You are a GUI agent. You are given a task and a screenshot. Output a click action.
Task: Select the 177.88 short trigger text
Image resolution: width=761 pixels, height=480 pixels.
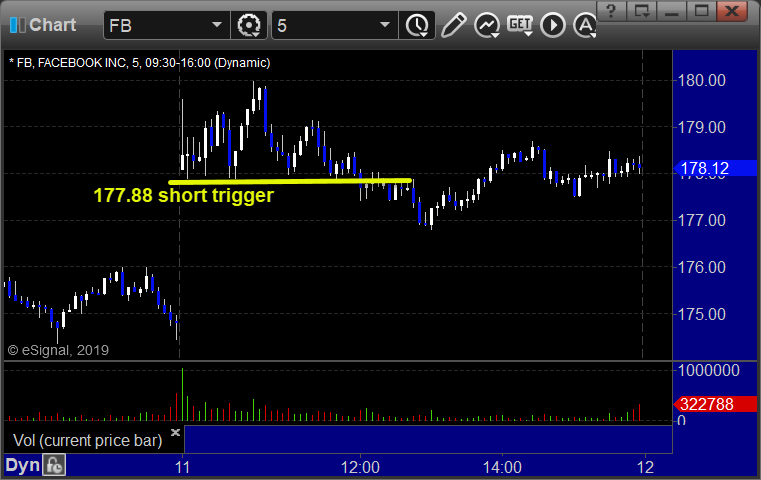tap(183, 196)
